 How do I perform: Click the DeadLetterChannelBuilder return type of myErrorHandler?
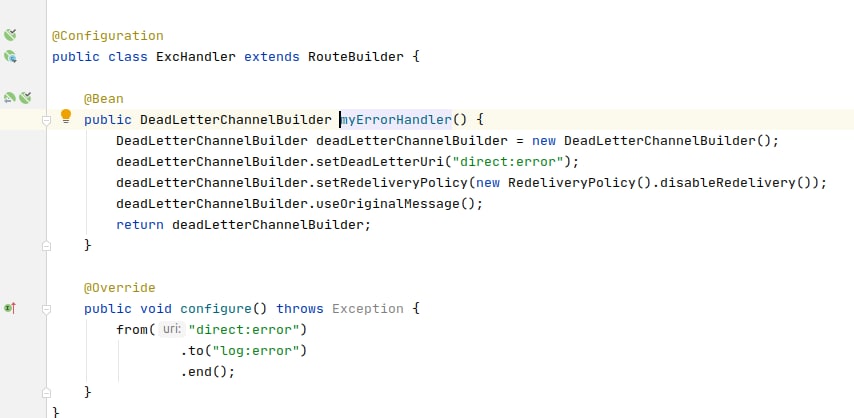click(236, 119)
